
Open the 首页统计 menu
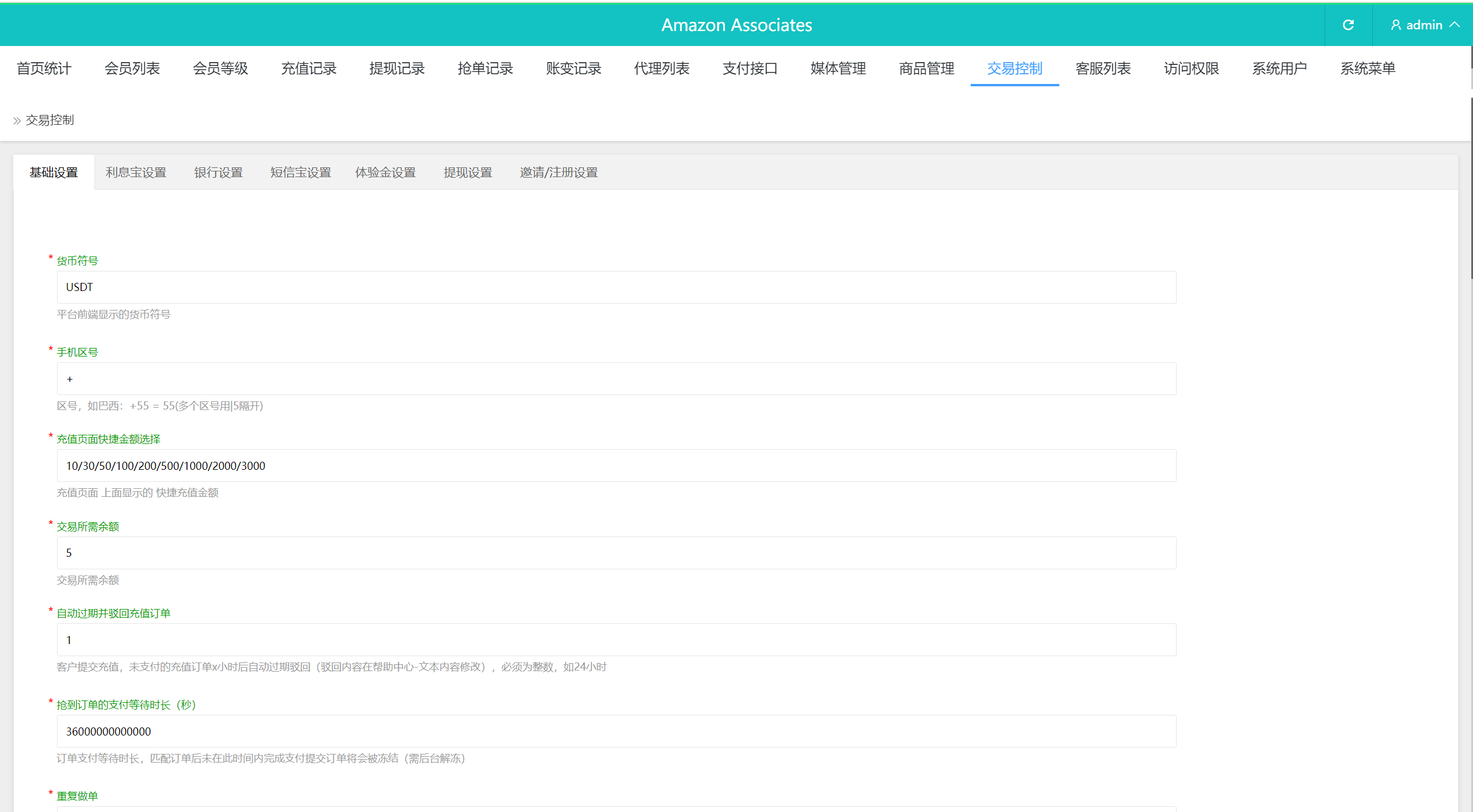tap(44, 68)
